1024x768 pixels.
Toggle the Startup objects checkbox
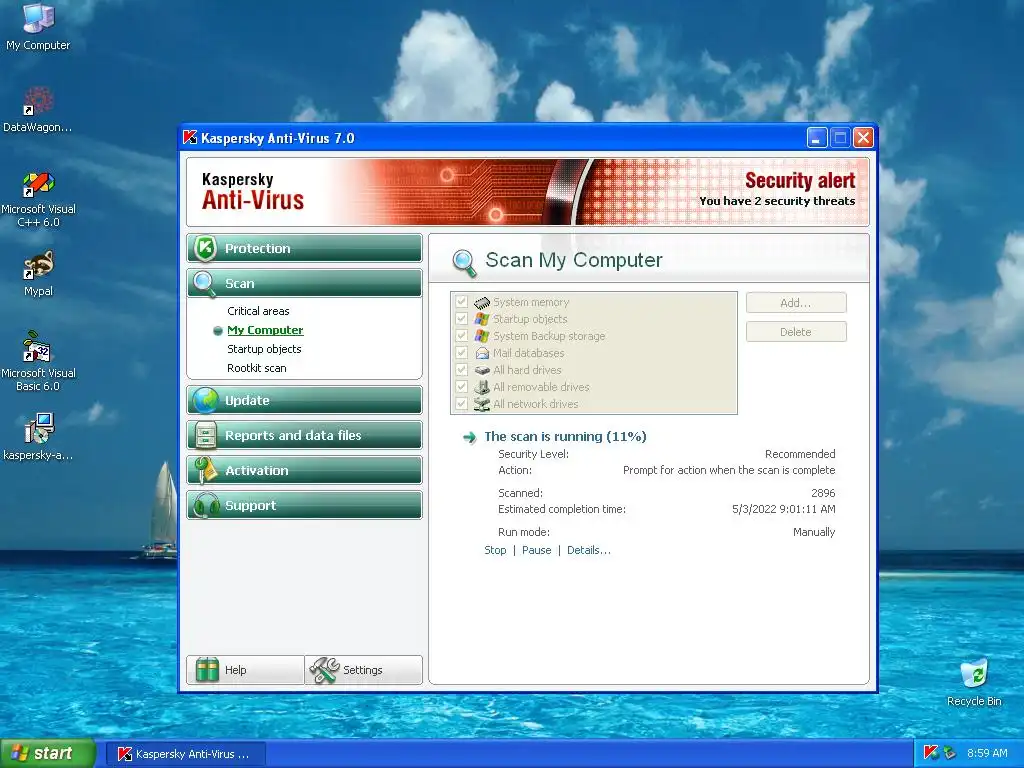[462, 319]
